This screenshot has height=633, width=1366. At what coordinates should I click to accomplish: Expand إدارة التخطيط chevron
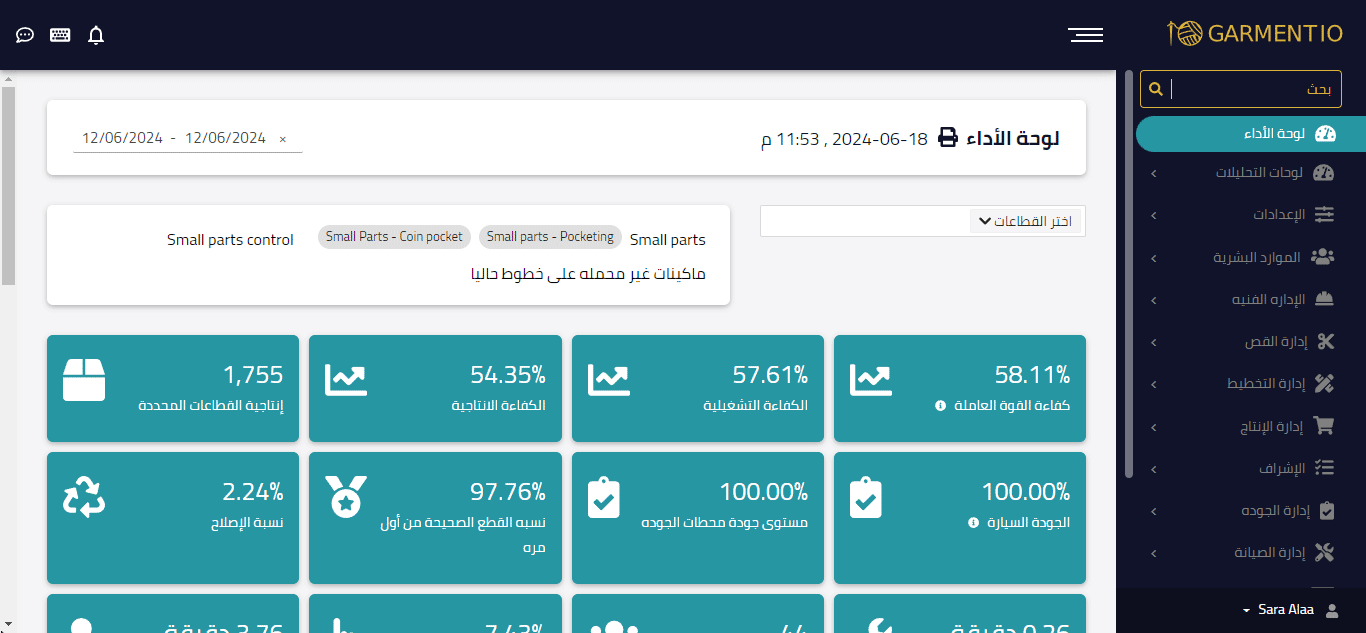pyautogui.click(x=1153, y=385)
